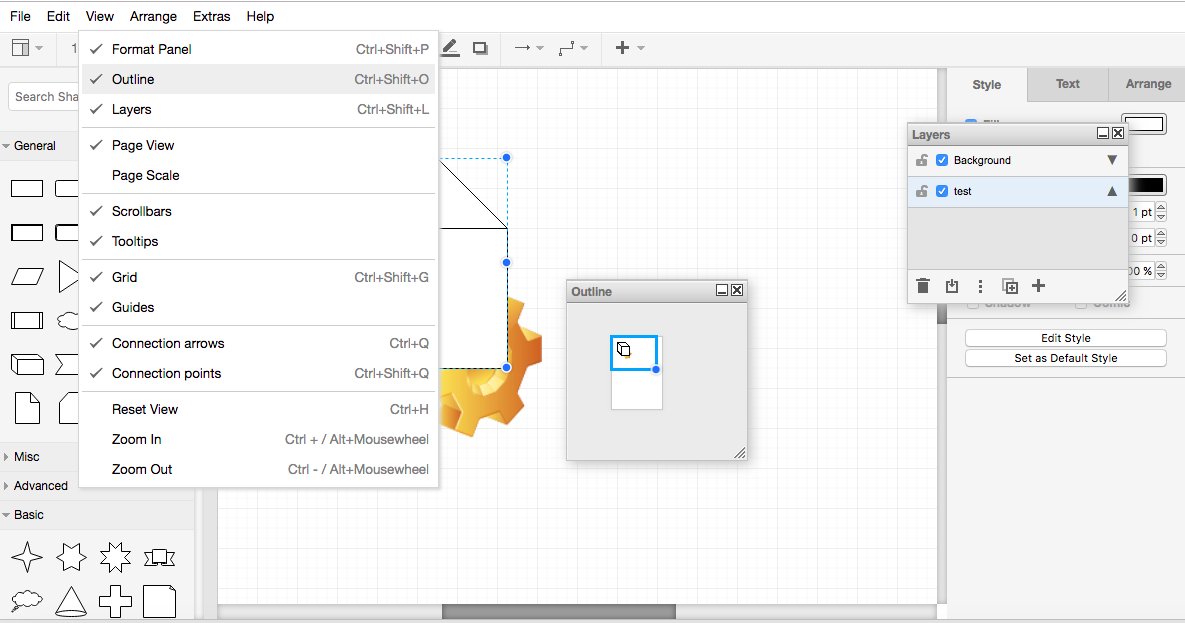Select the parallelogram shape
Viewport: 1185px width, 623px height.
27,277
